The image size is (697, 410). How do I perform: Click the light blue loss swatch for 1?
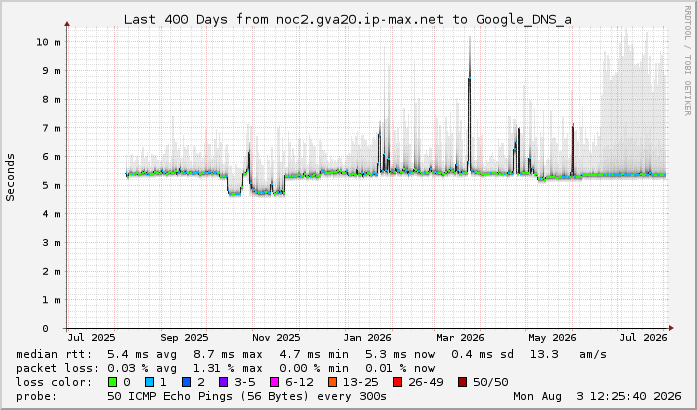tap(149, 382)
